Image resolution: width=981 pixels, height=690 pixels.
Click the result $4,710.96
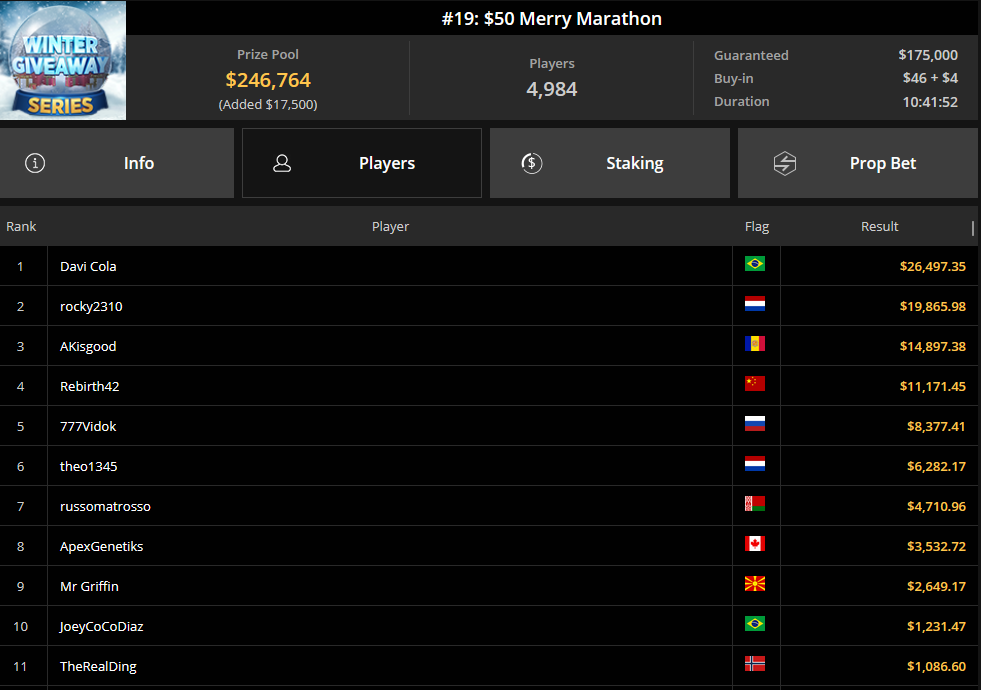pyautogui.click(x=936, y=507)
